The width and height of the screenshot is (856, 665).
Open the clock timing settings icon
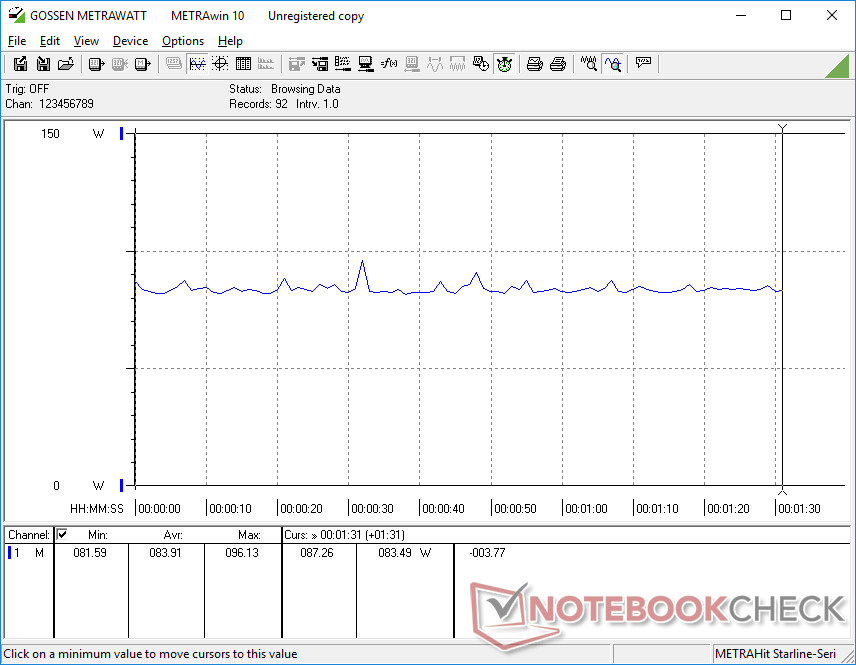tap(480, 64)
